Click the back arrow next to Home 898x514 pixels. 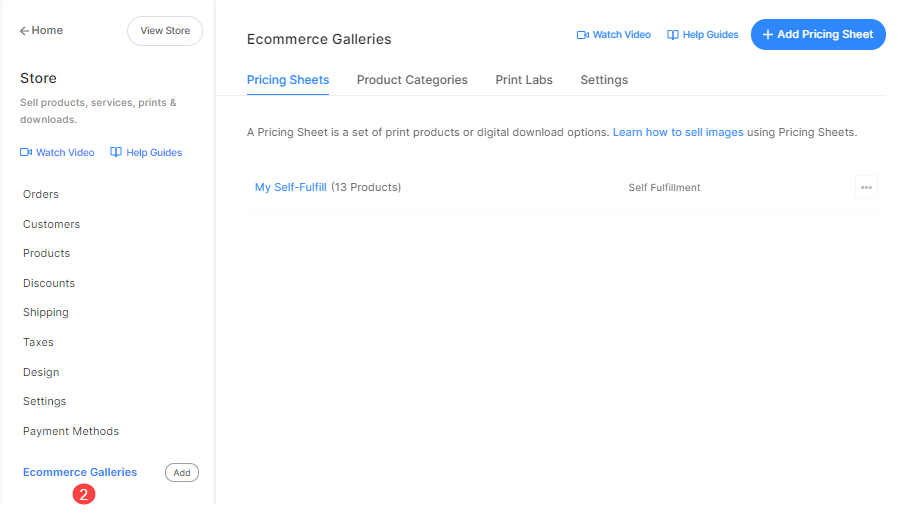[x=24, y=31]
